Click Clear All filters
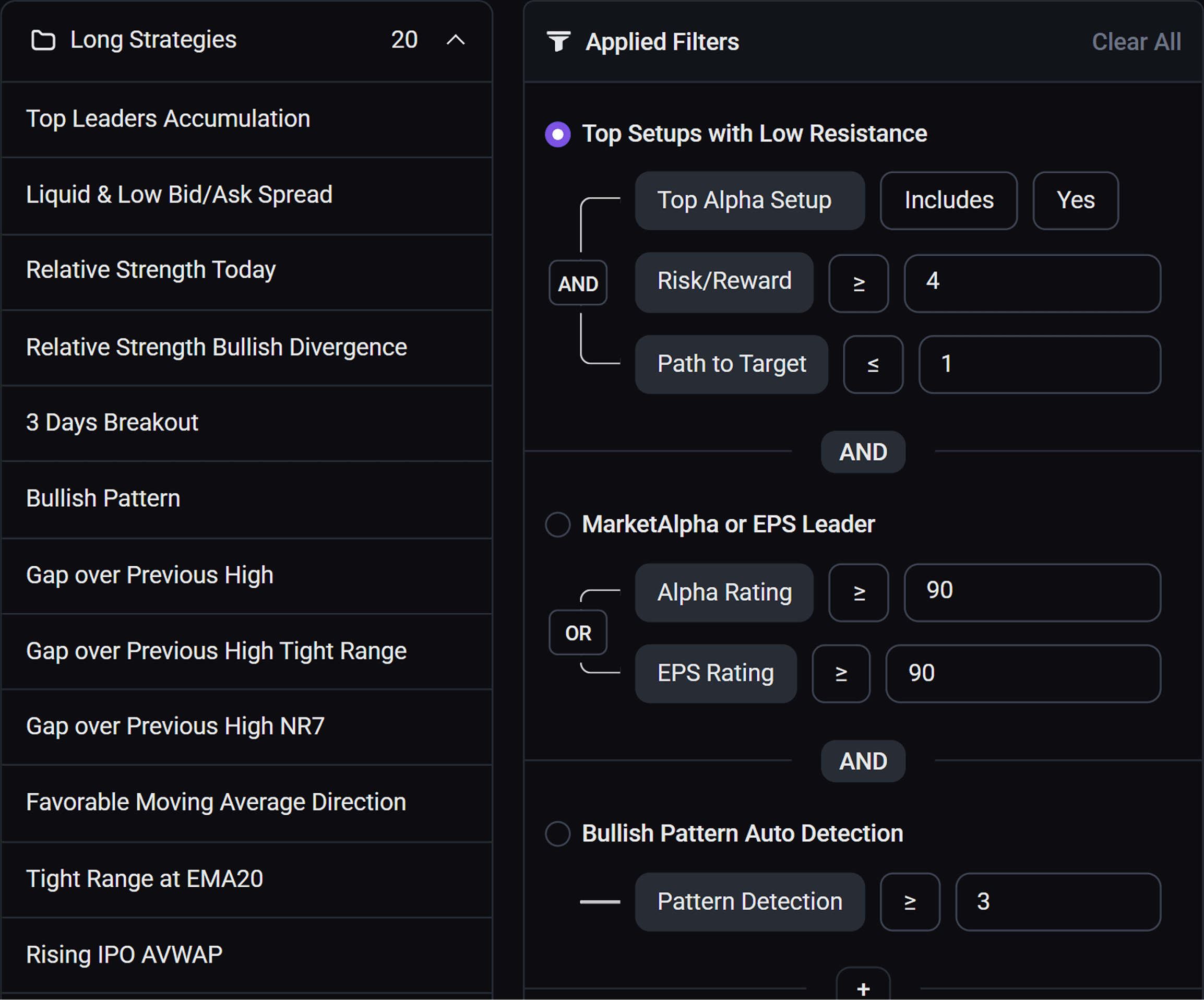1204x1000 pixels. point(1136,42)
